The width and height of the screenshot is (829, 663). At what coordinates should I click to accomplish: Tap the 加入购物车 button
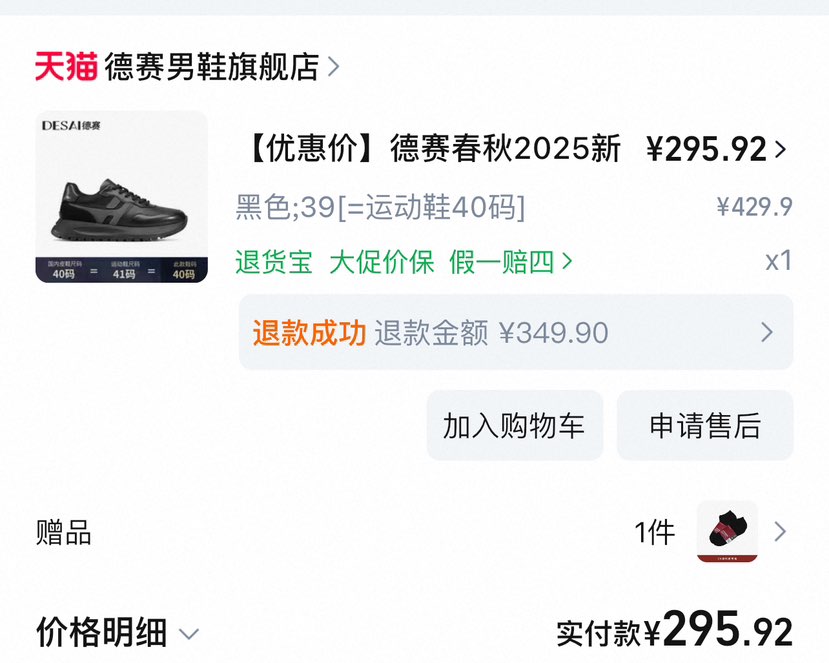tap(514, 426)
